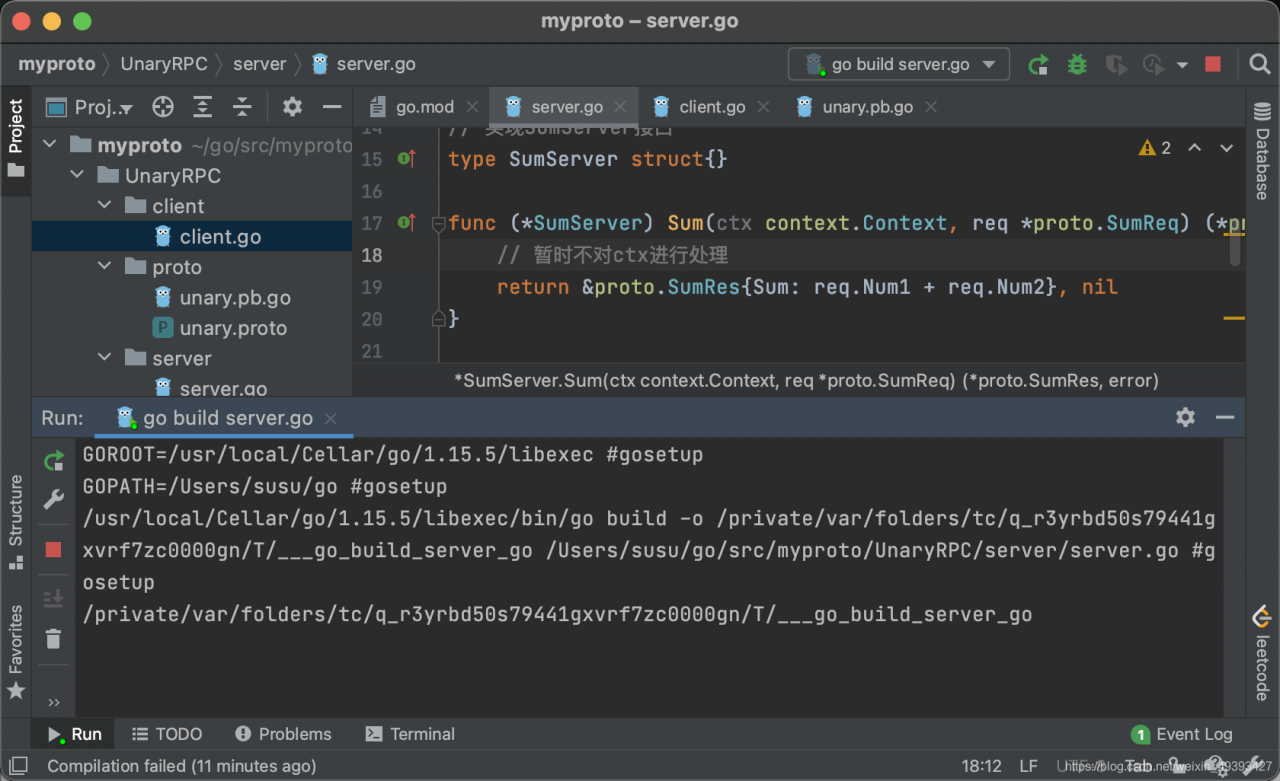Viewport: 1280px width, 781px height.
Task: Click the warnings indicator showing 2
Action: 1155,148
